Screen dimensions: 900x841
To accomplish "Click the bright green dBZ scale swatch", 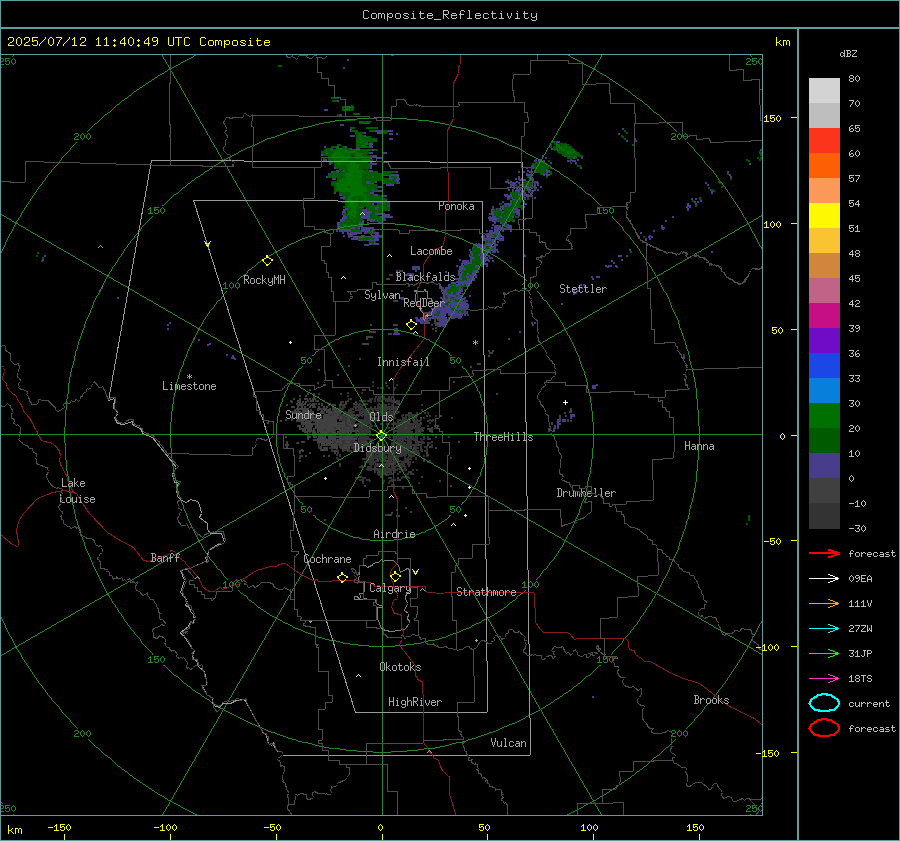I will (824, 416).
